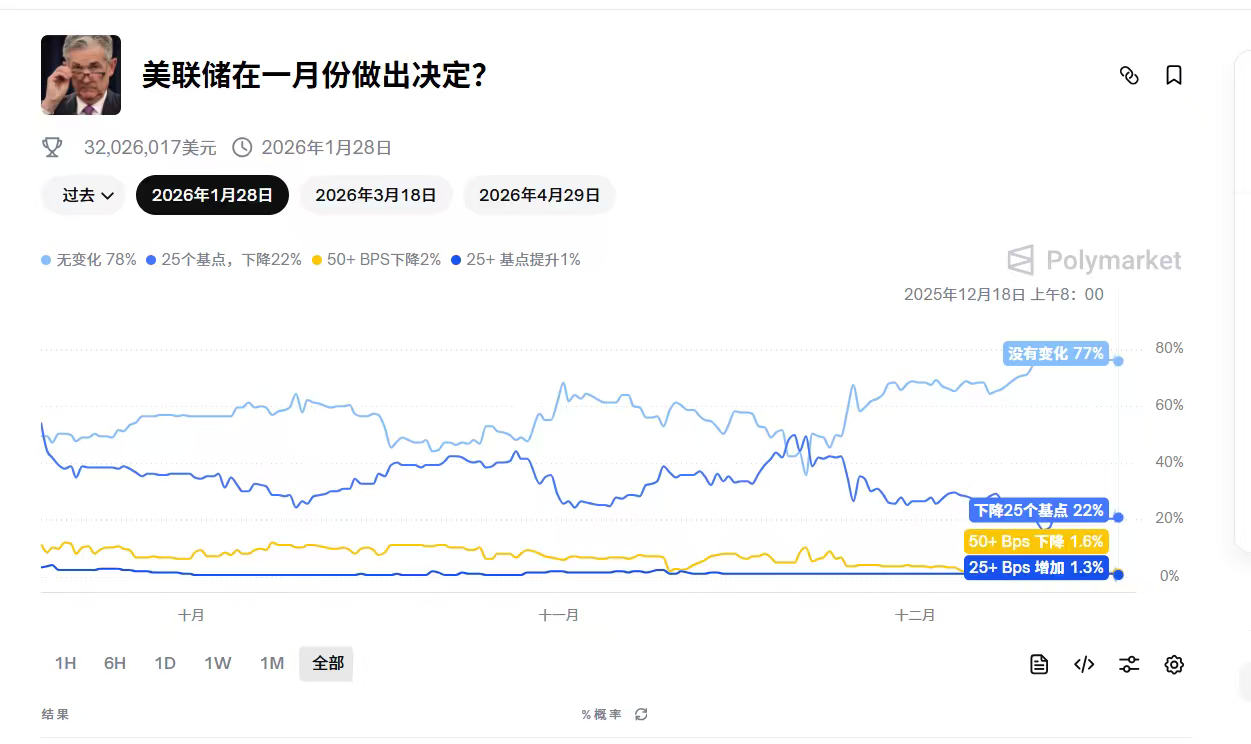The image size is (1251, 744).
Task: Set chart range to 1W
Action: tap(218, 663)
